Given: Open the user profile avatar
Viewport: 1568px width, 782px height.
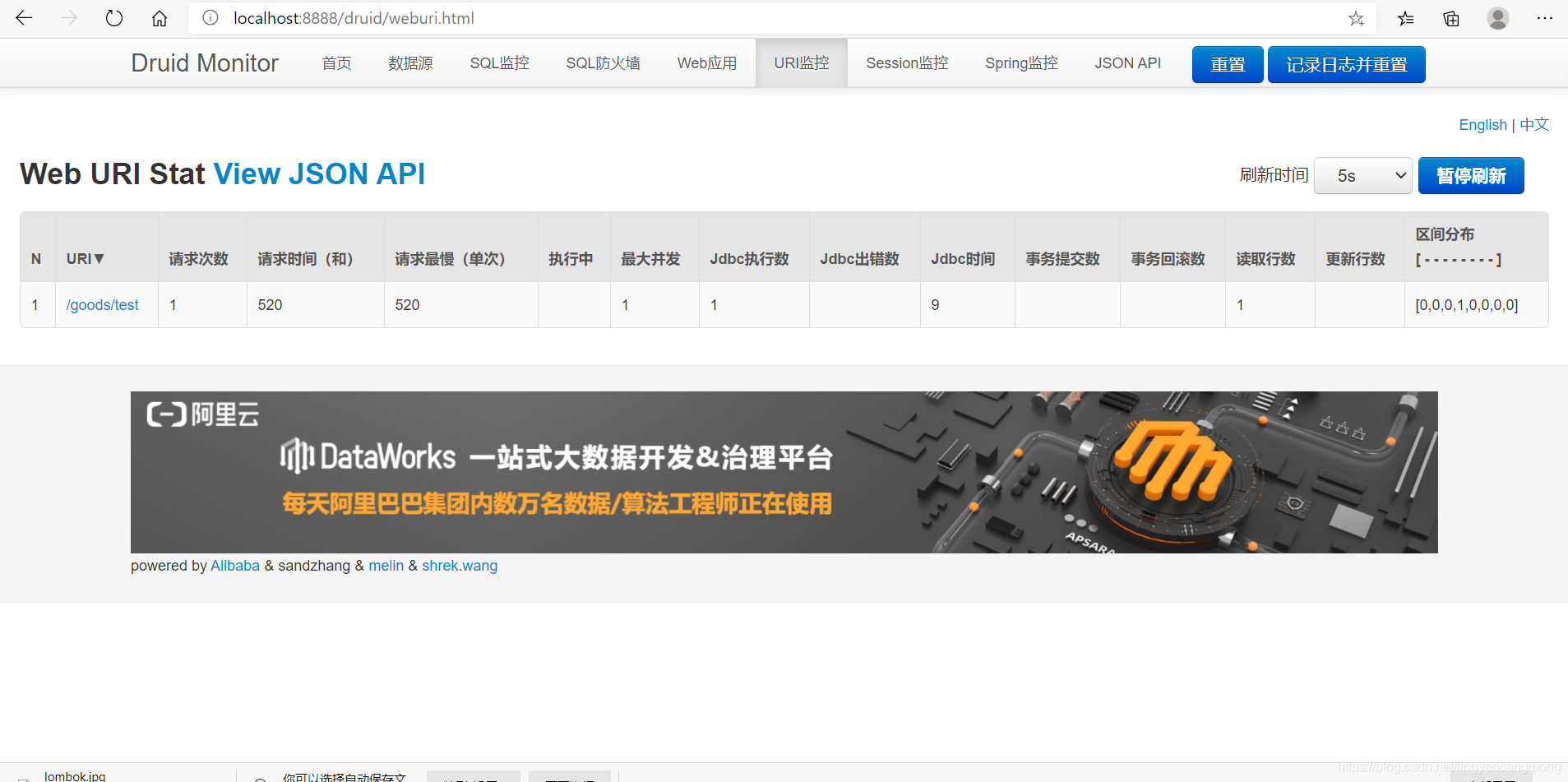Looking at the screenshot, I should pos(1498,18).
